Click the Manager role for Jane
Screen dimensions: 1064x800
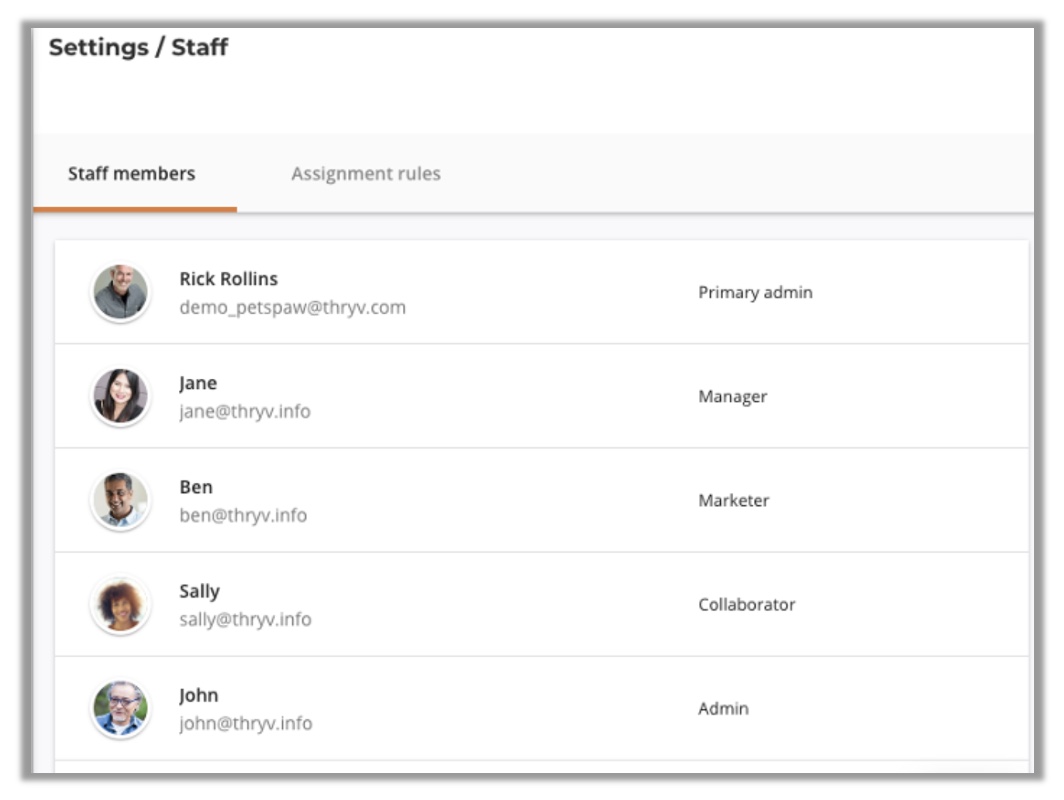click(732, 397)
